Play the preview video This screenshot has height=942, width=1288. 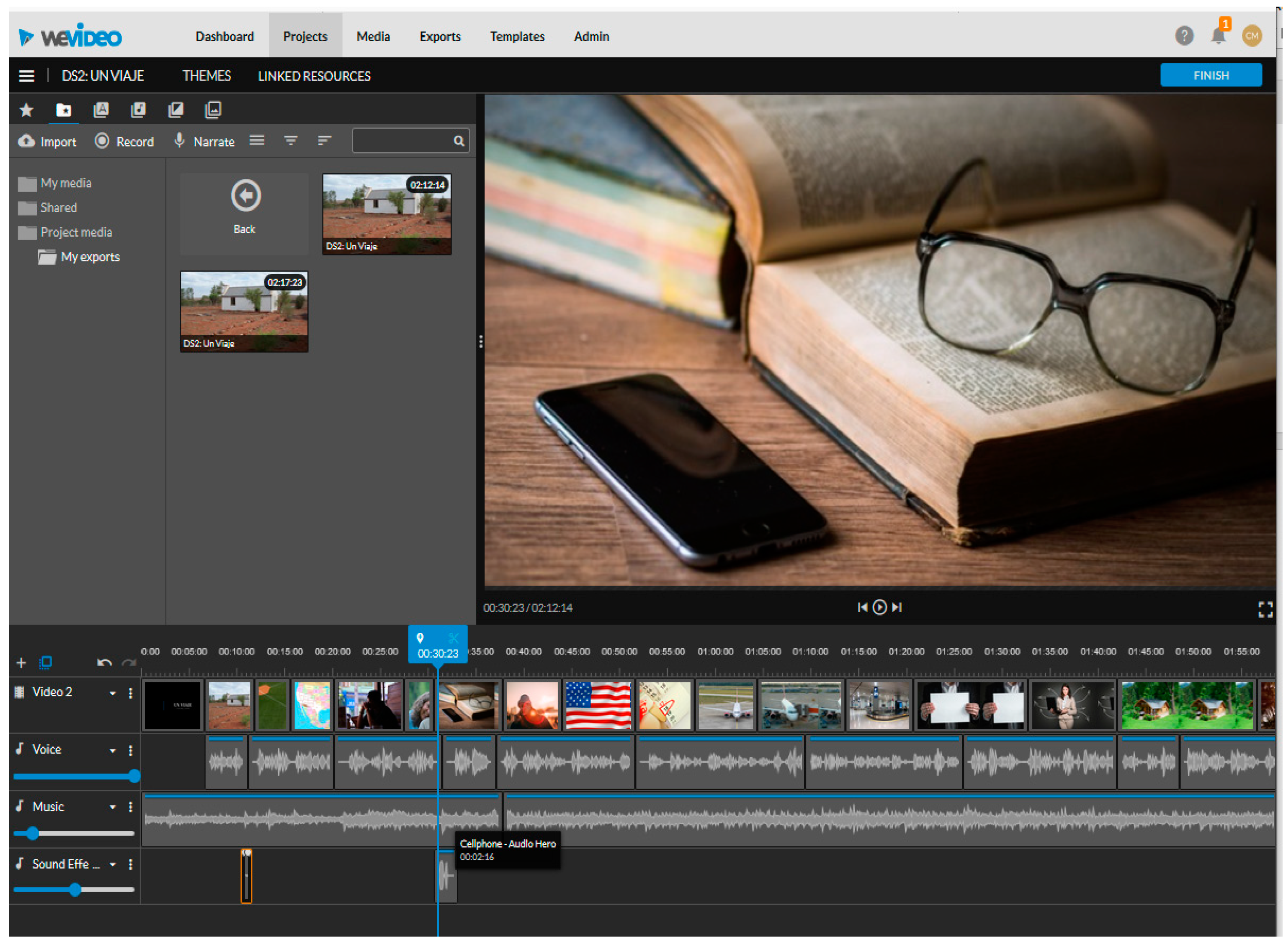pyautogui.click(x=880, y=607)
